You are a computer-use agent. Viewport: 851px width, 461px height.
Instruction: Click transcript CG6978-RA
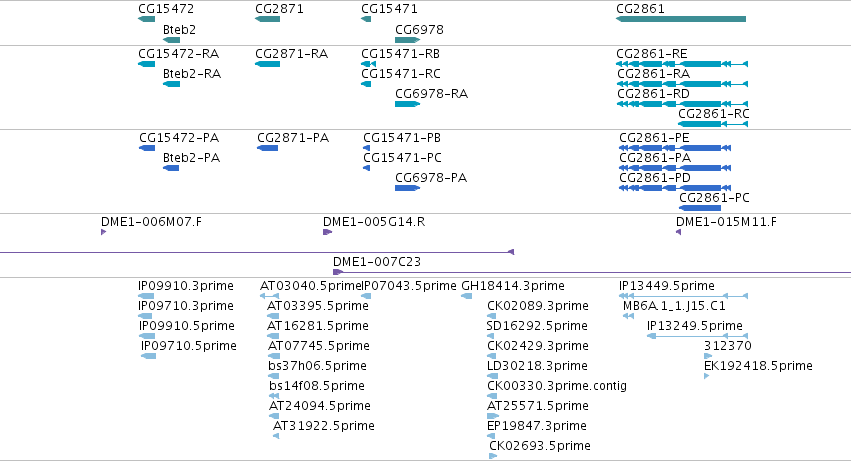[x=408, y=104]
